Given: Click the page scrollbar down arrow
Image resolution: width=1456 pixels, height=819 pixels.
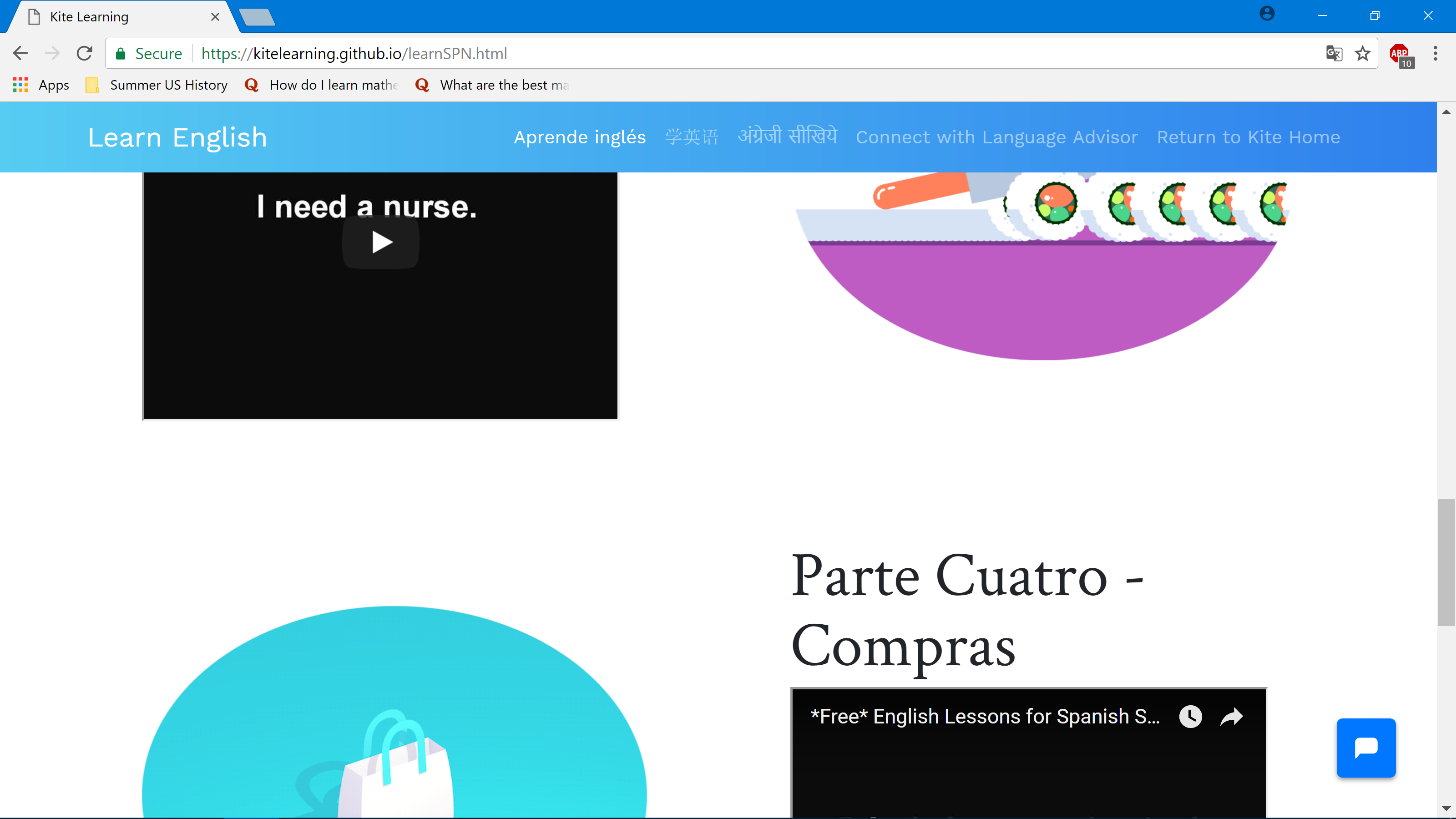Looking at the screenshot, I should coord(1446,808).
